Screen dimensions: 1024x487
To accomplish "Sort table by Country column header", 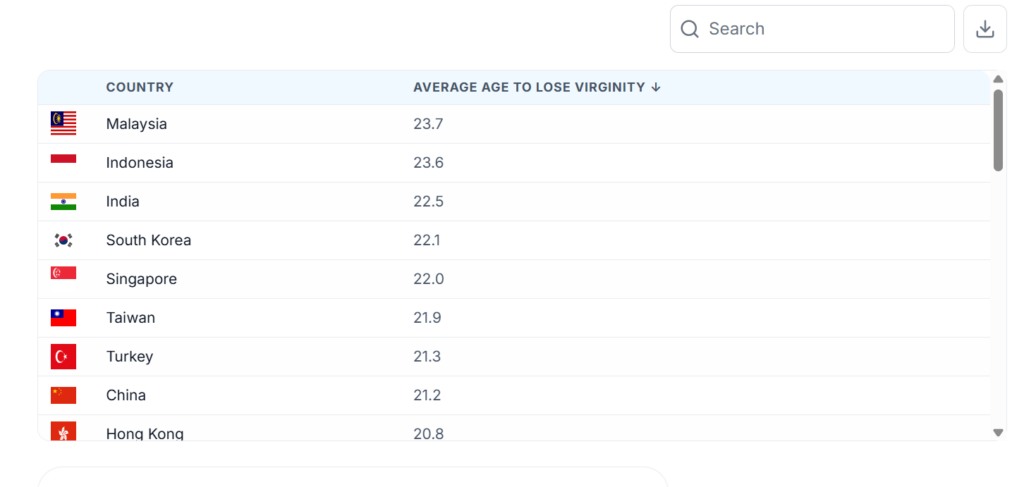I will pos(140,87).
